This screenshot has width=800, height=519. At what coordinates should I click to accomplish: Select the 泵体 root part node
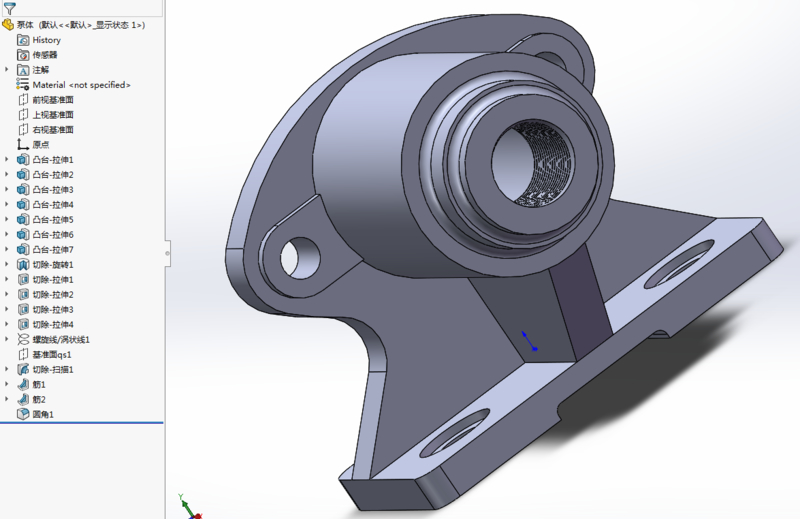[x=60, y=24]
